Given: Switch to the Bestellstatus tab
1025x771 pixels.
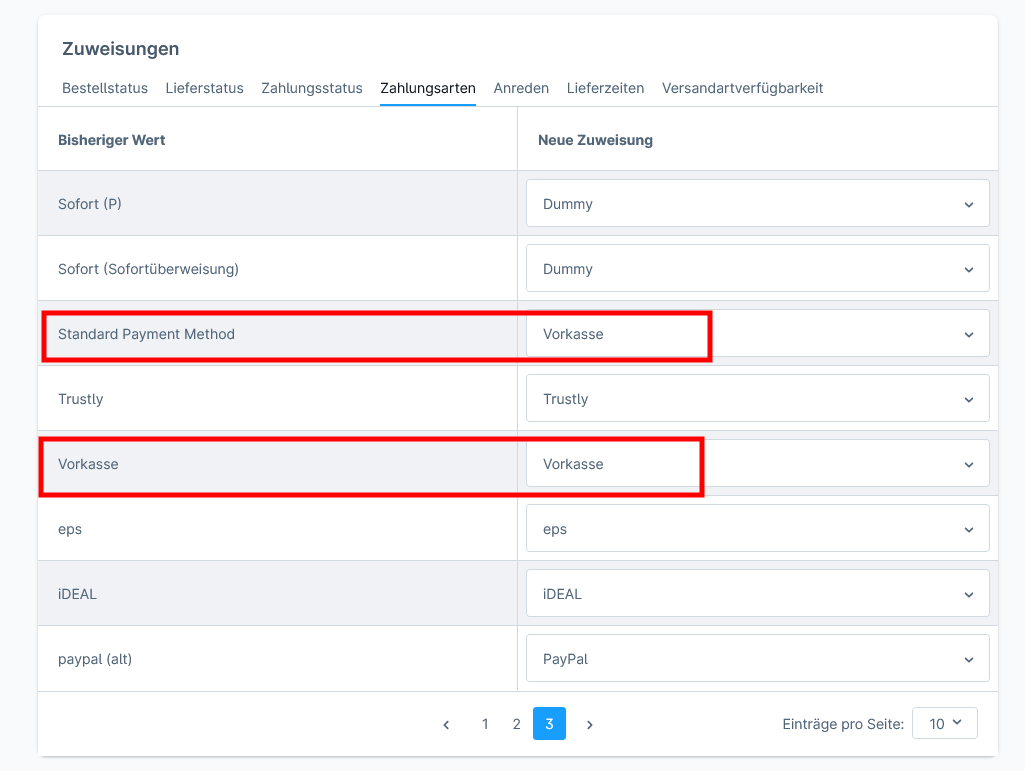Looking at the screenshot, I should [x=105, y=88].
